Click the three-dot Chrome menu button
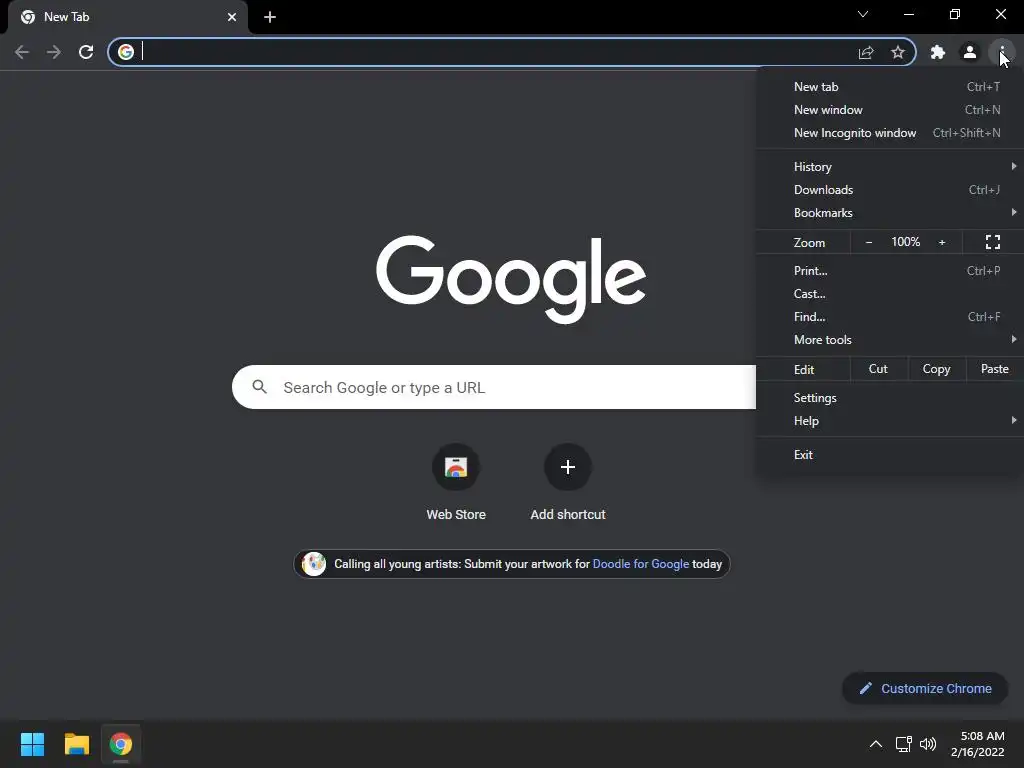 tap(1001, 52)
